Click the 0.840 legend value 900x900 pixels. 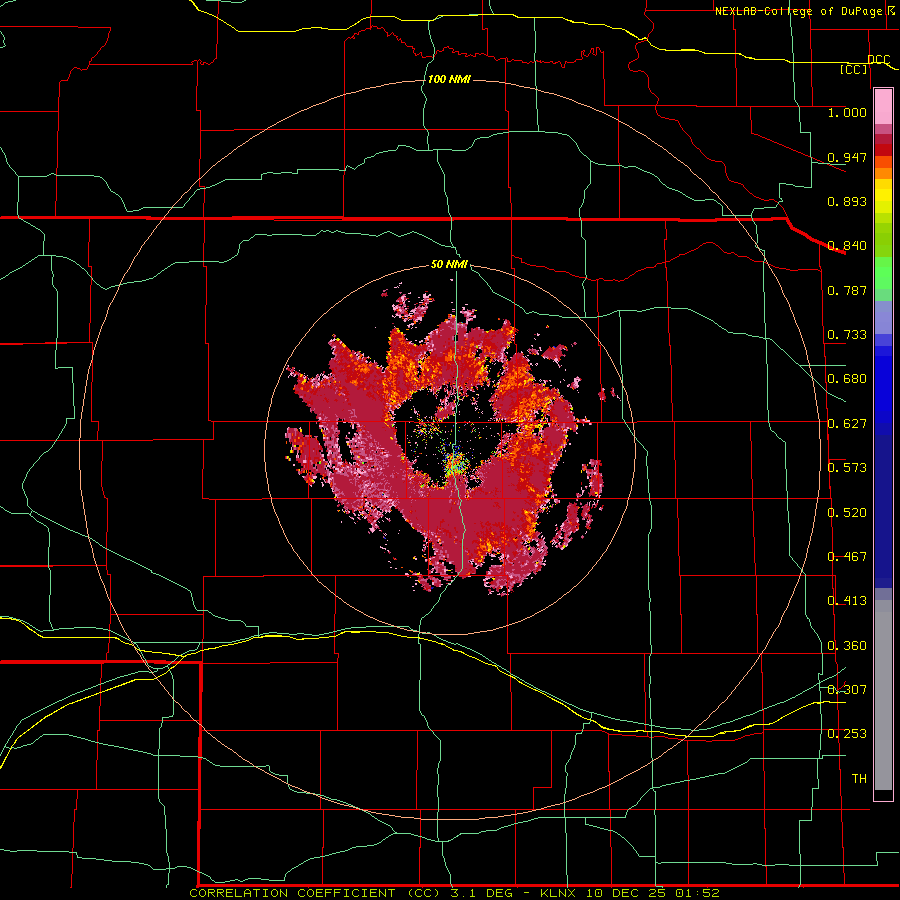pos(847,246)
